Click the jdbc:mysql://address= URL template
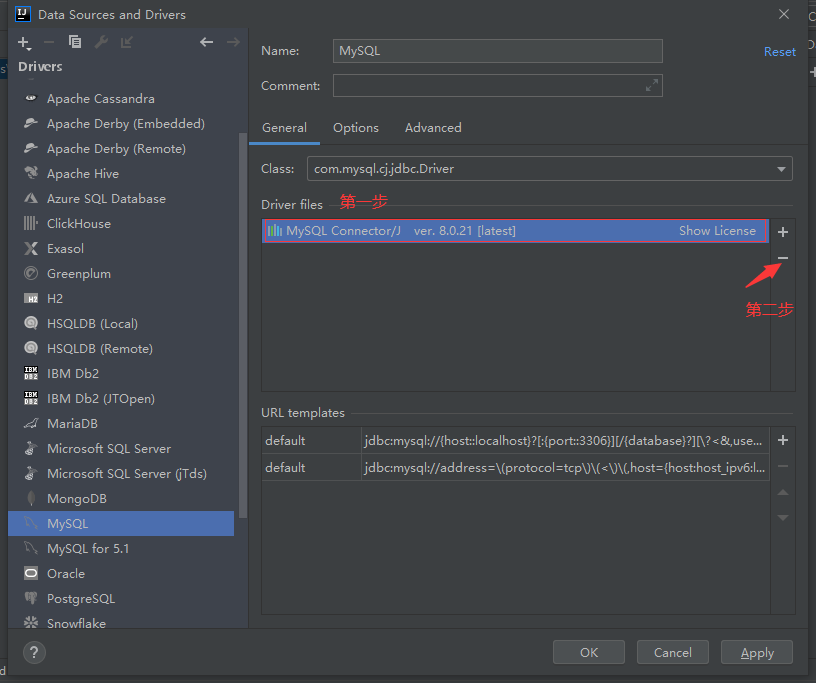 (565, 467)
